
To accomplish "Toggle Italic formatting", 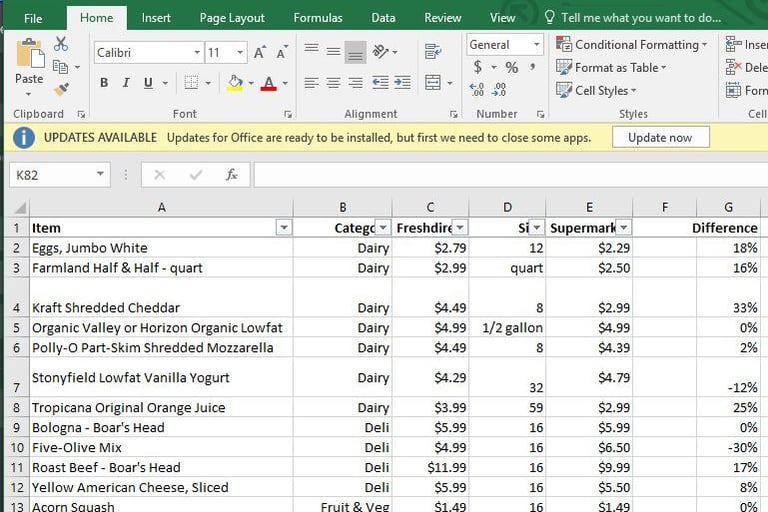I will pos(126,83).
